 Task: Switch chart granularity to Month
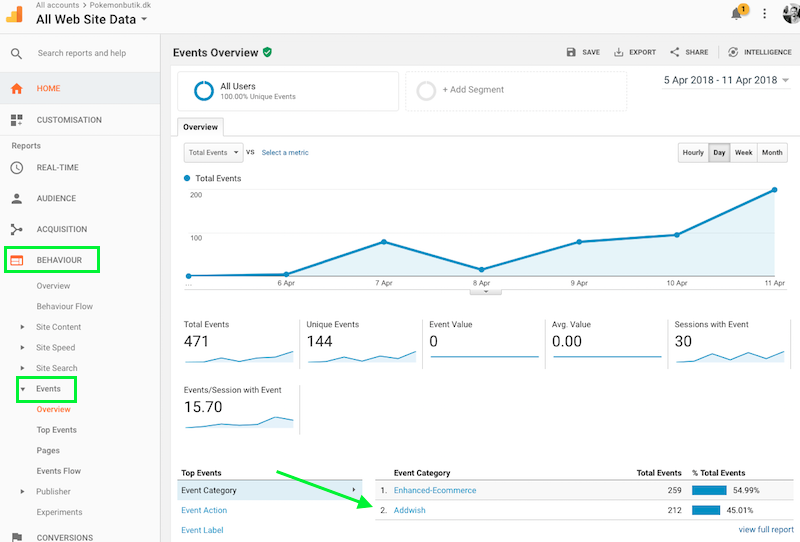click(771, 153)
